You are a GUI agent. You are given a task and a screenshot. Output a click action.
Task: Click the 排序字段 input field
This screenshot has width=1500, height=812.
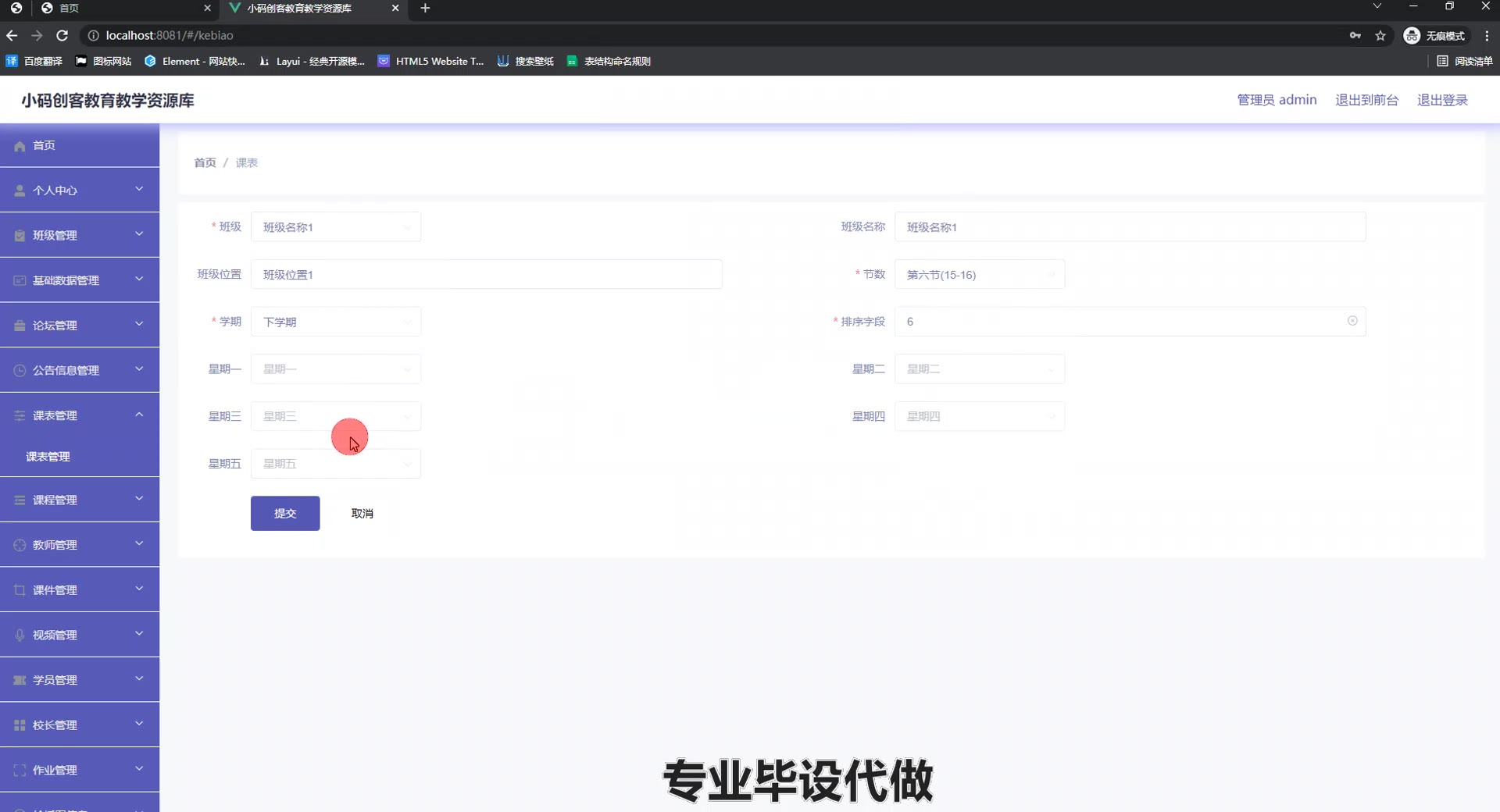click(x=1130, y=322)
